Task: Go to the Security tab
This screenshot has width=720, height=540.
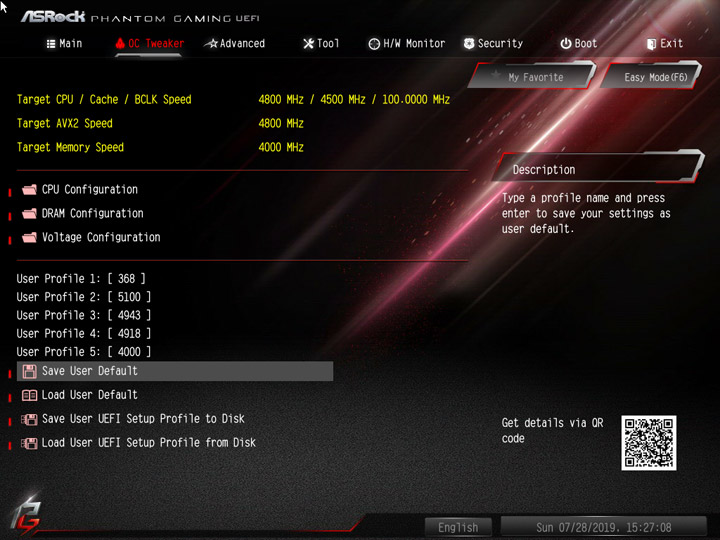Action: click(494, 44)
